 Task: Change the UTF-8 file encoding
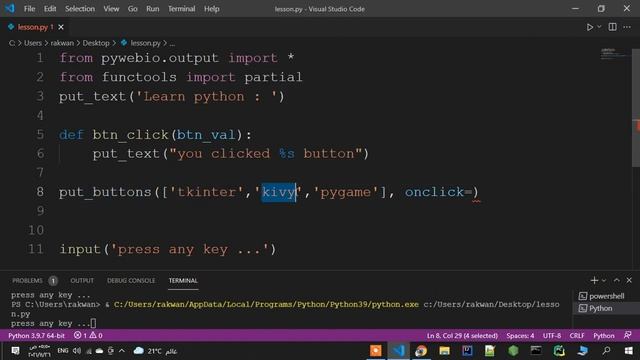[x=552, y=336]
